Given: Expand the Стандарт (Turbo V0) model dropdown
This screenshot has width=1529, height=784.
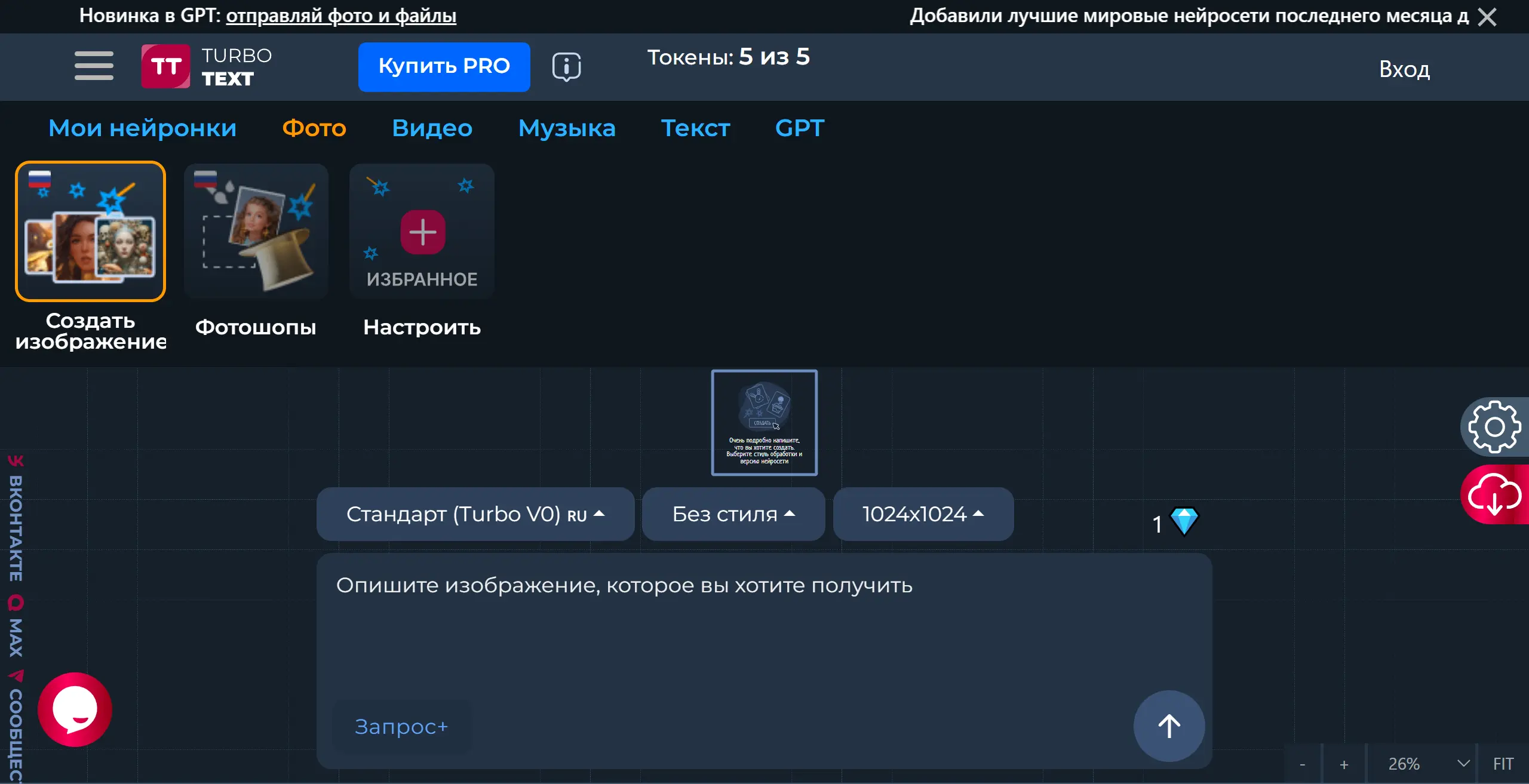Looking at the screenshot, I should point(475,514).
